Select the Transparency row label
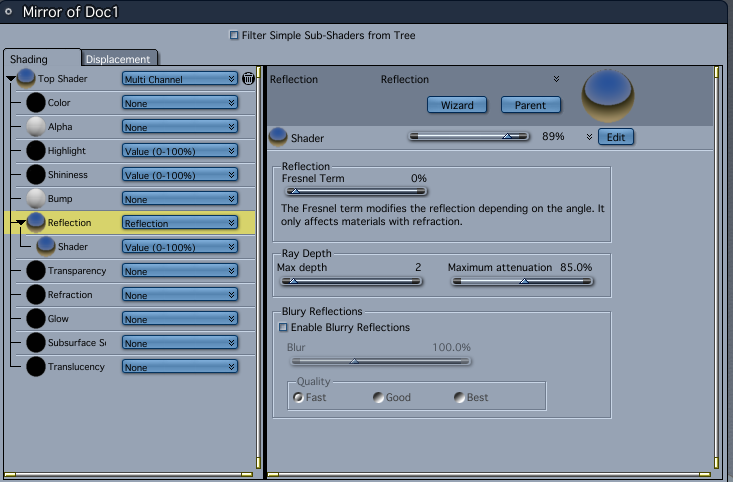 pos(77,271)
